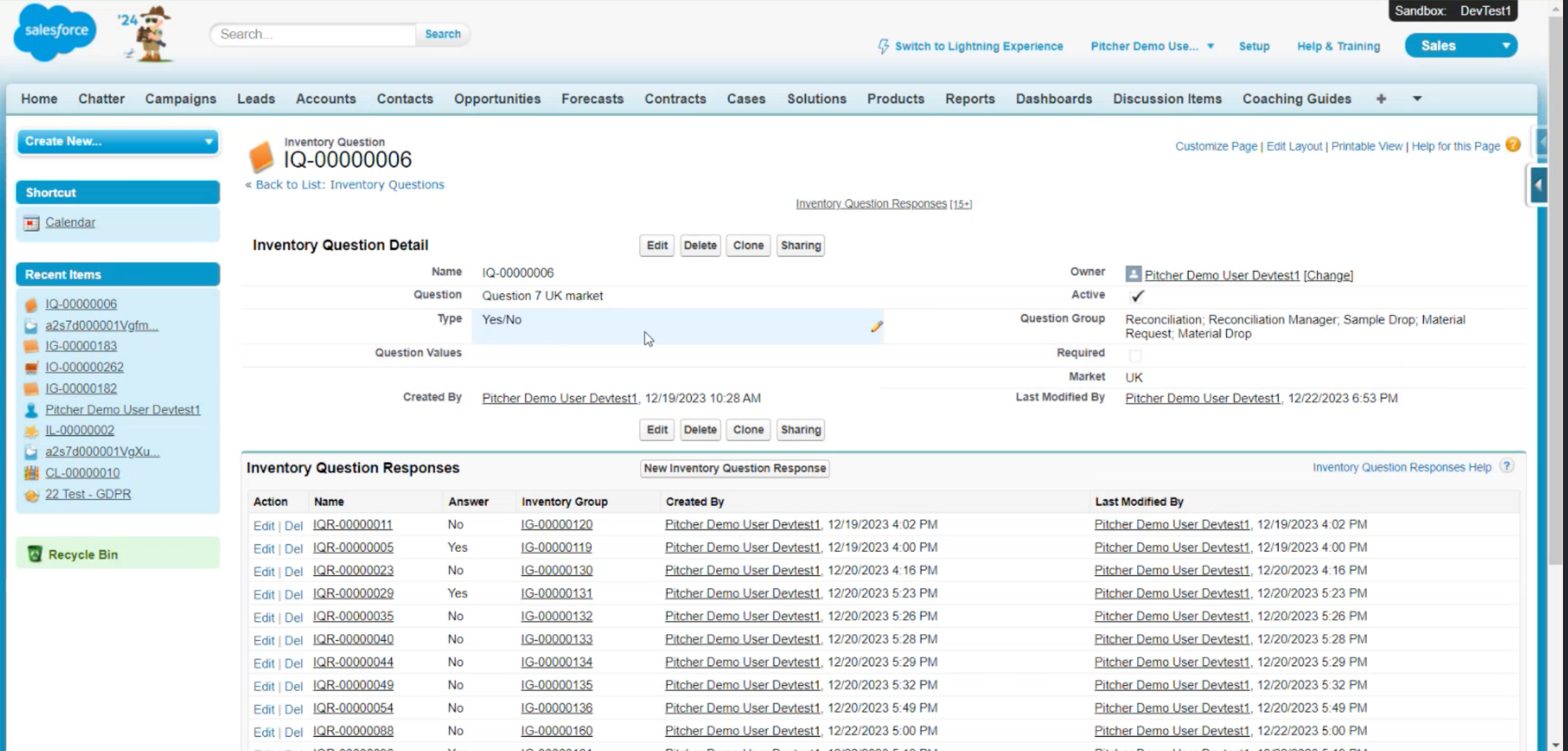Click into the Search input field
Image resolution: width=1568 pixels, height=751 pixels.
[x=313, y=34]
